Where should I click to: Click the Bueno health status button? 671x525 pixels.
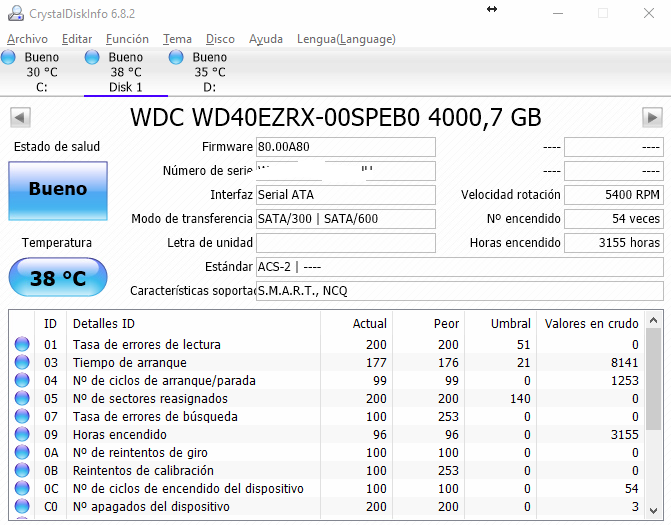tap(58, 191)
